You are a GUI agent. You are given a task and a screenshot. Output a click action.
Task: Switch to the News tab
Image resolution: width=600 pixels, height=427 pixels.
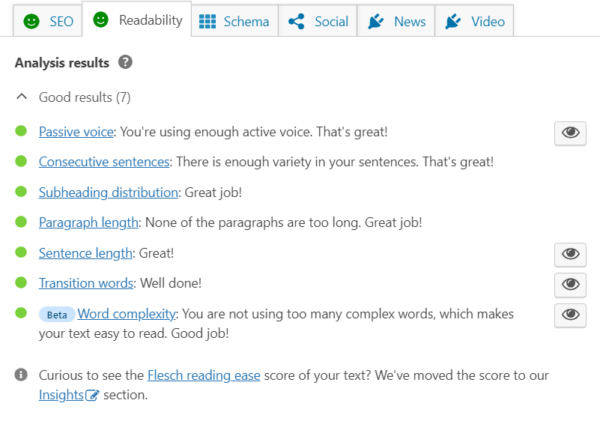(397, 21)
